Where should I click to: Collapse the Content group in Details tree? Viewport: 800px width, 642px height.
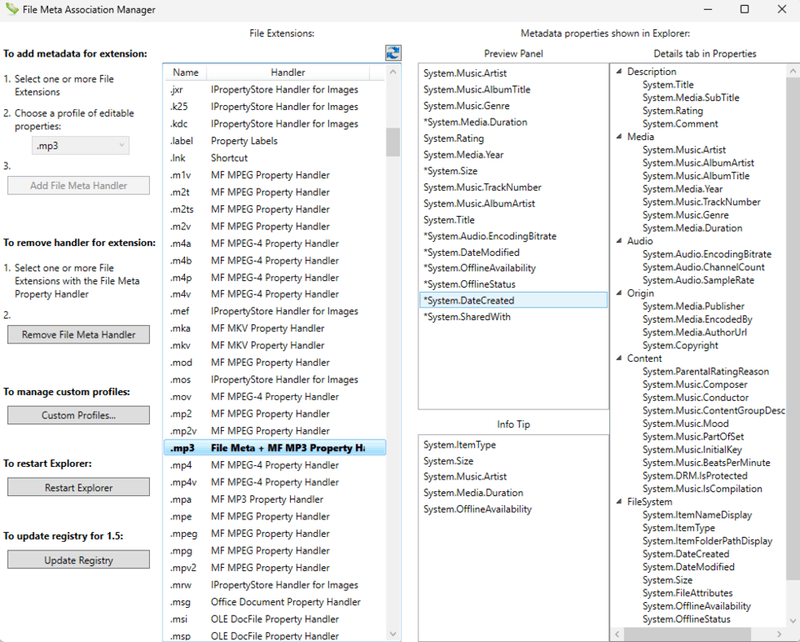619,358
